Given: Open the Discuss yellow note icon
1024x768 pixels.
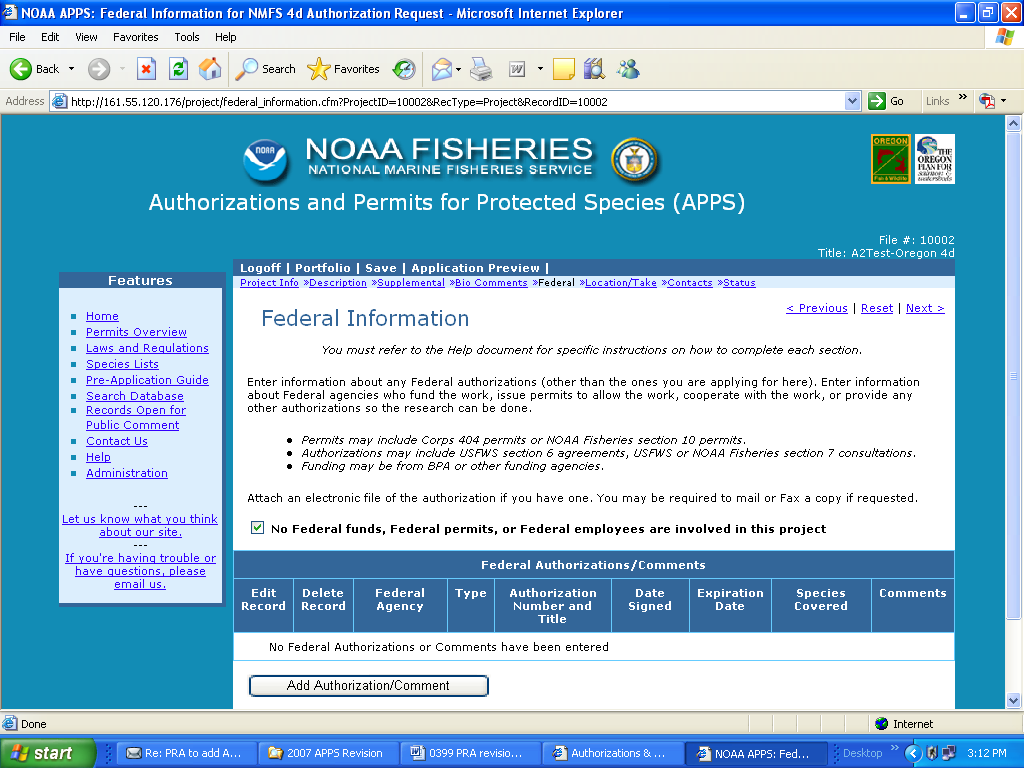Looking at the screenshot, I should click(564, 69).
